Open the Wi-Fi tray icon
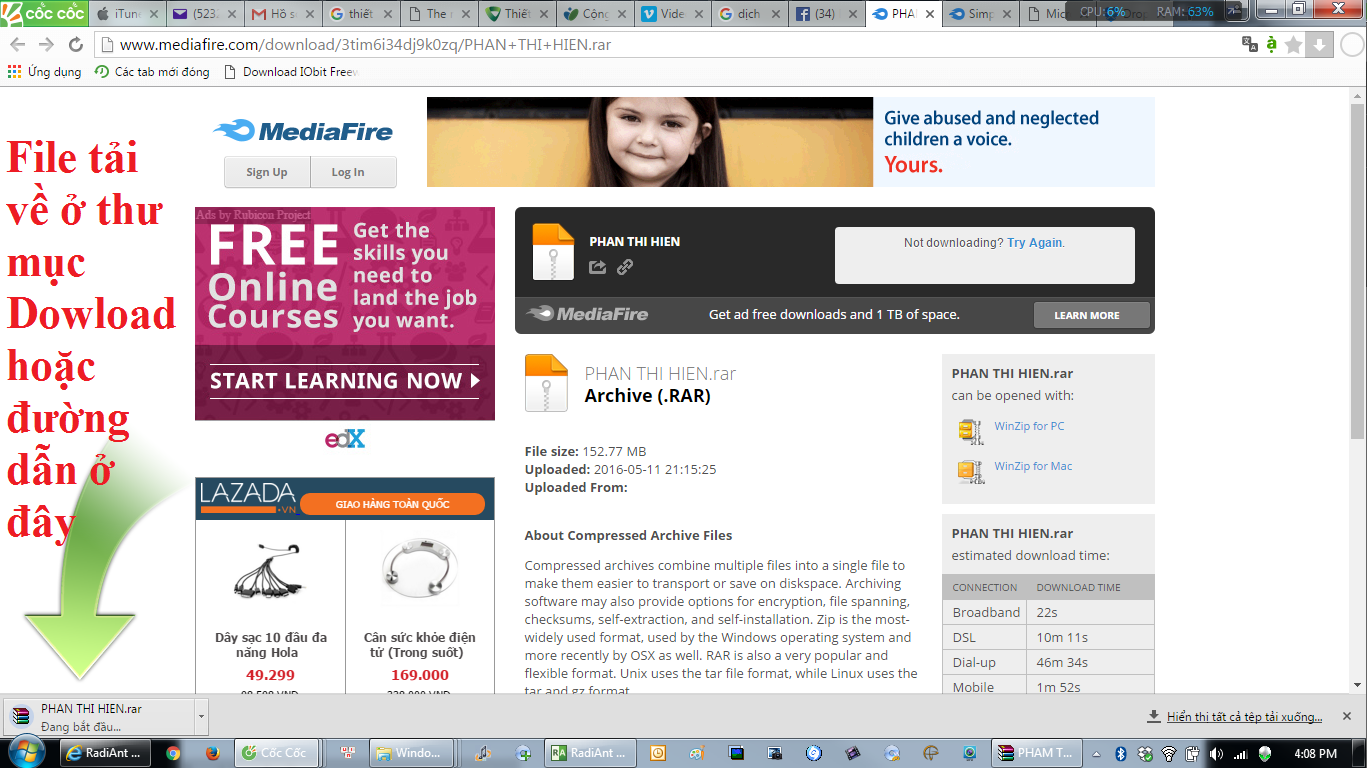The width and height of the screenshot is (1367, 768). (x=1169, y=753)
